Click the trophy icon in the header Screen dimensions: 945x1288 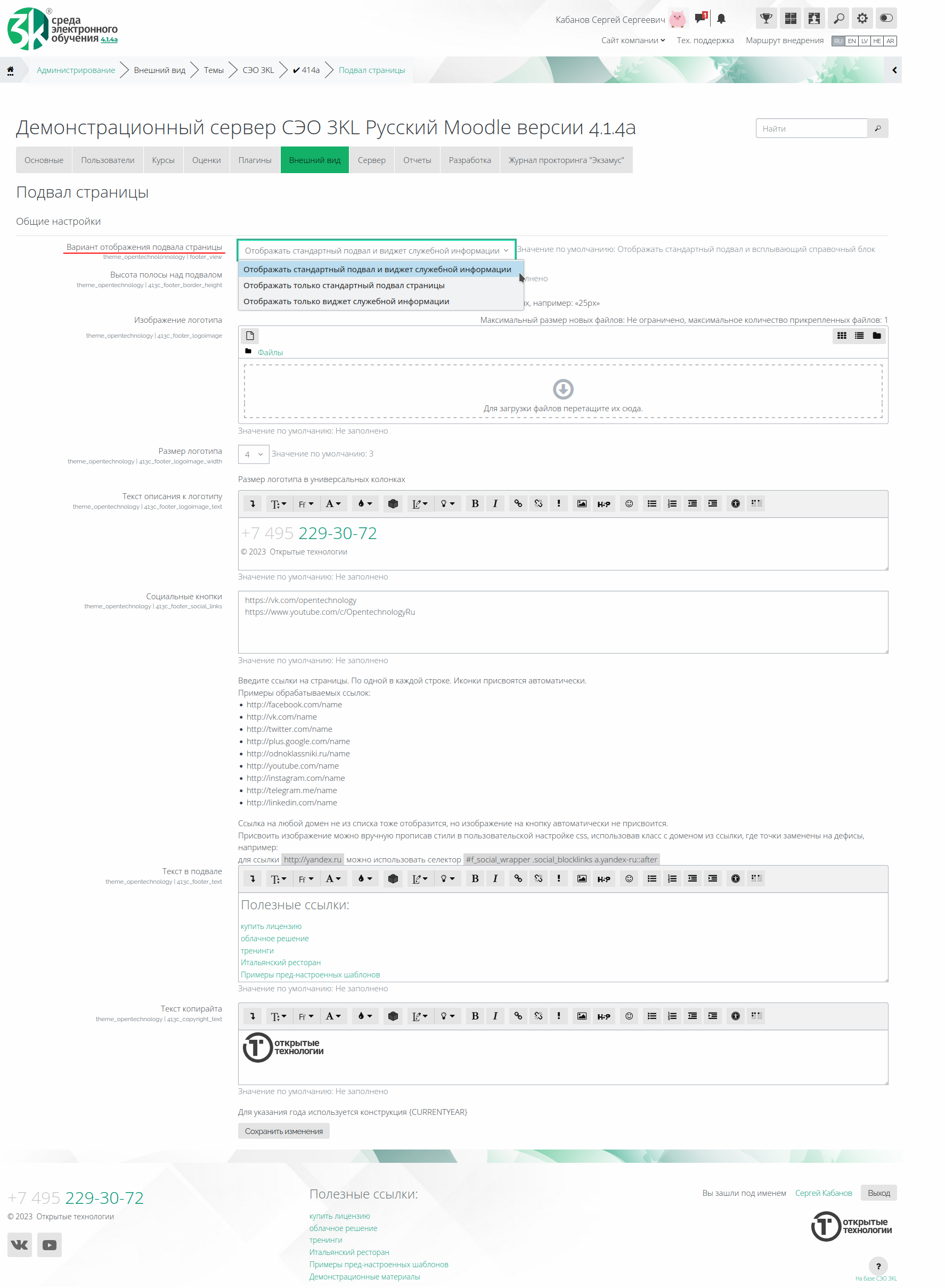coord(766,18)
